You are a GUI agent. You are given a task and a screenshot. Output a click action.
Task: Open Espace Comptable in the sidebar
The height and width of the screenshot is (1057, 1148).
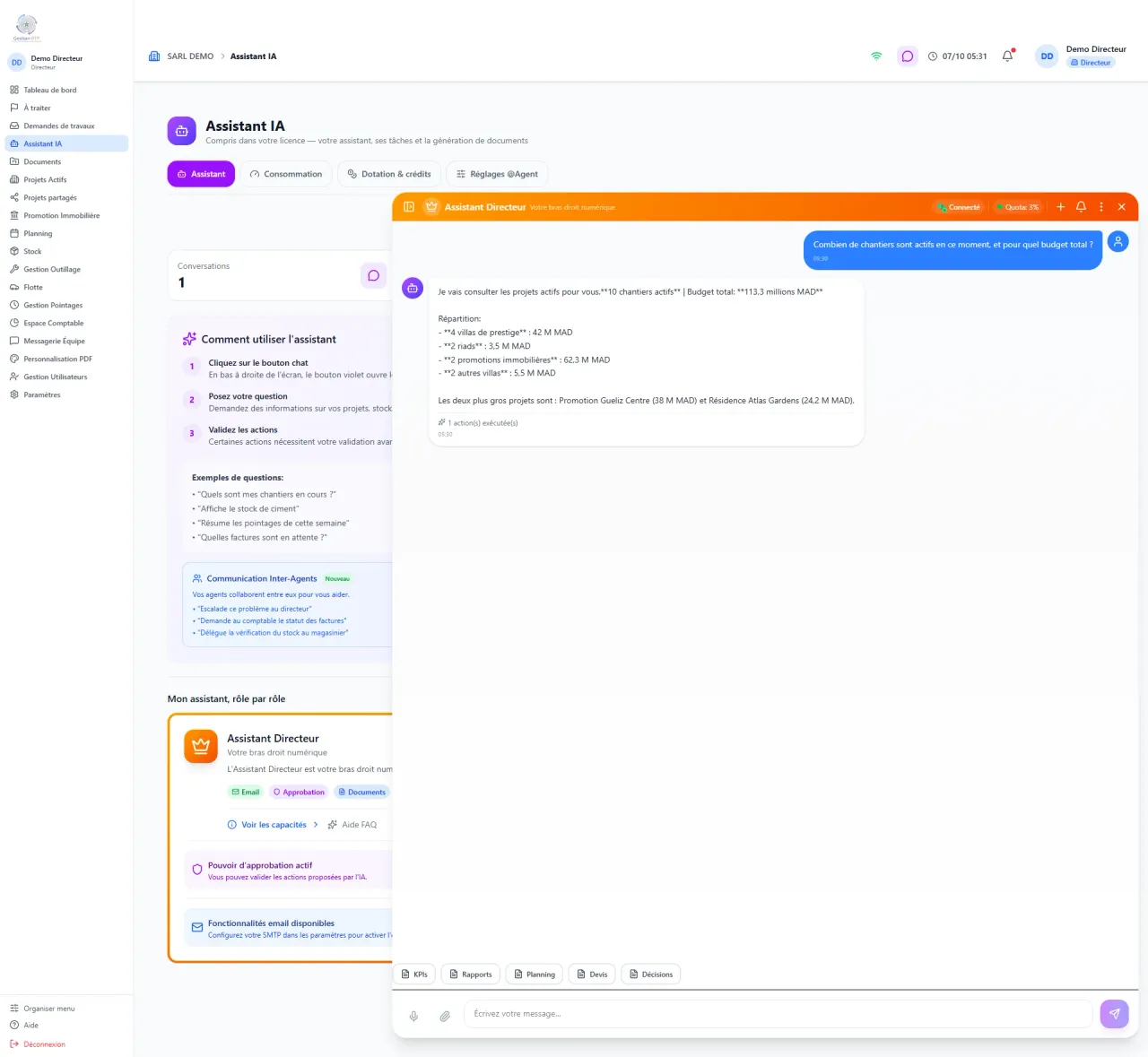click(66, 323)
